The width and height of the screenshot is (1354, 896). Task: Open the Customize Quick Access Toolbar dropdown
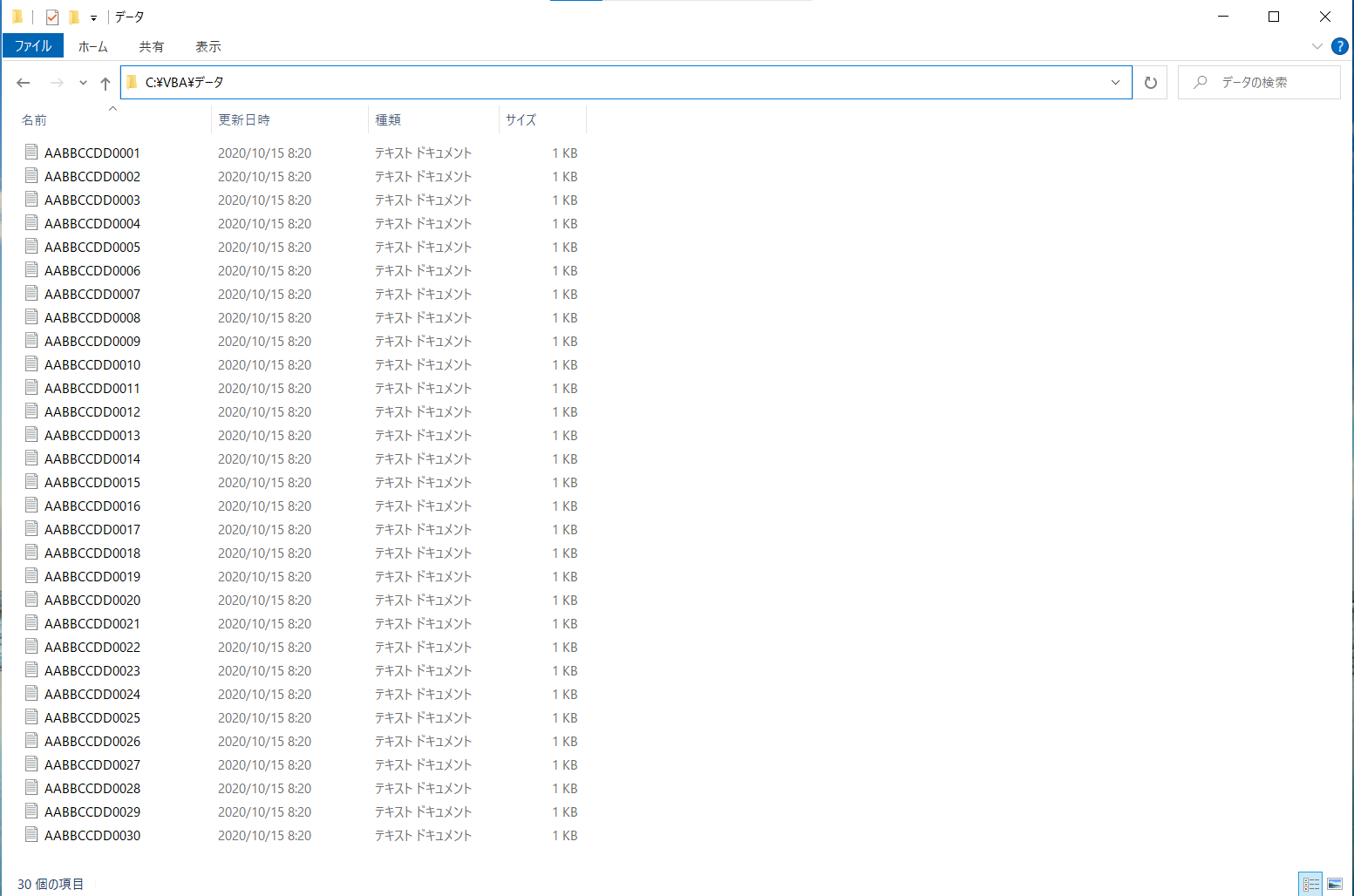pos(93,17)
